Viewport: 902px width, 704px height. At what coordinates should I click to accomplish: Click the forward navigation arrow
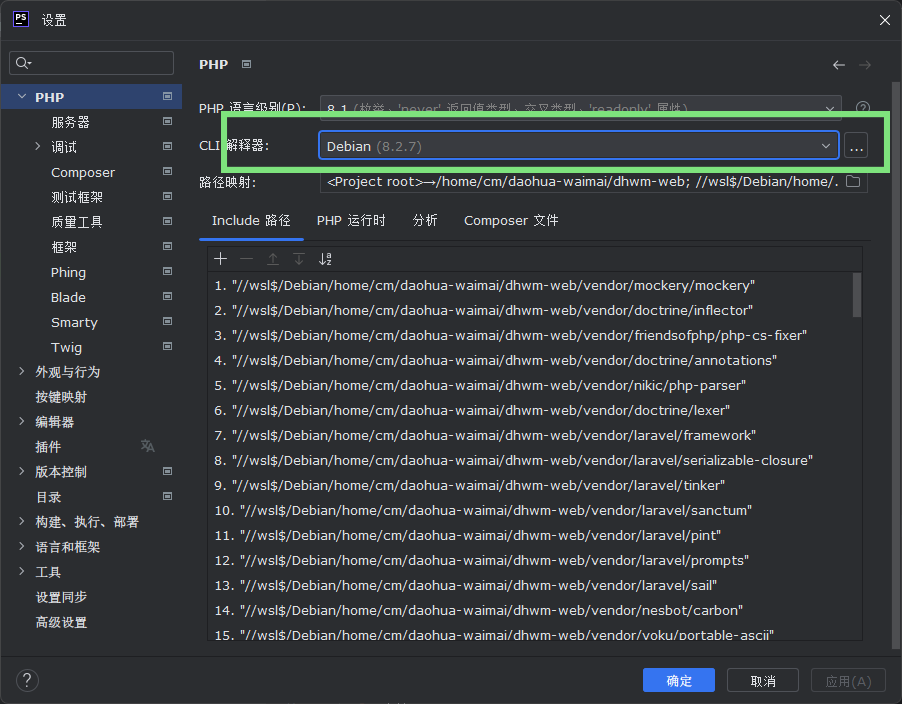pyautogui.click(x=865, y=65)
